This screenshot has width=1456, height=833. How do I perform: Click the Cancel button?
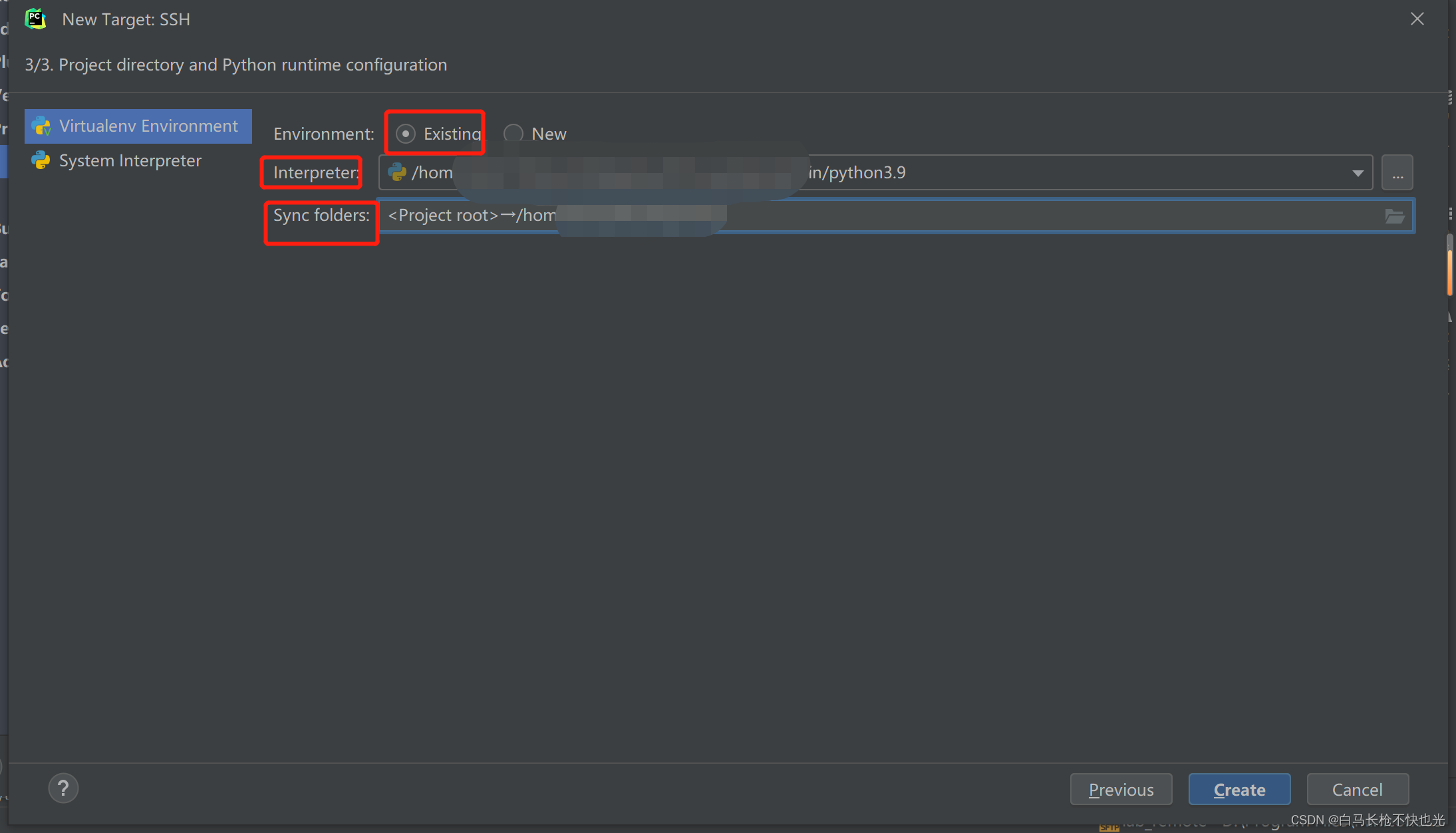[1357, 790]
